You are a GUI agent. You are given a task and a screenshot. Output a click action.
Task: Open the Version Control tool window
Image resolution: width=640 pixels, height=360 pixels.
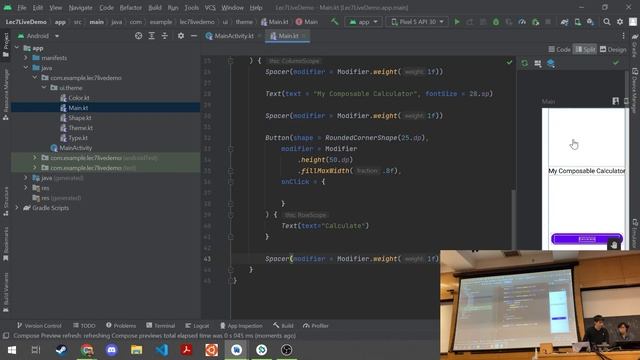(x=39, y=325)
